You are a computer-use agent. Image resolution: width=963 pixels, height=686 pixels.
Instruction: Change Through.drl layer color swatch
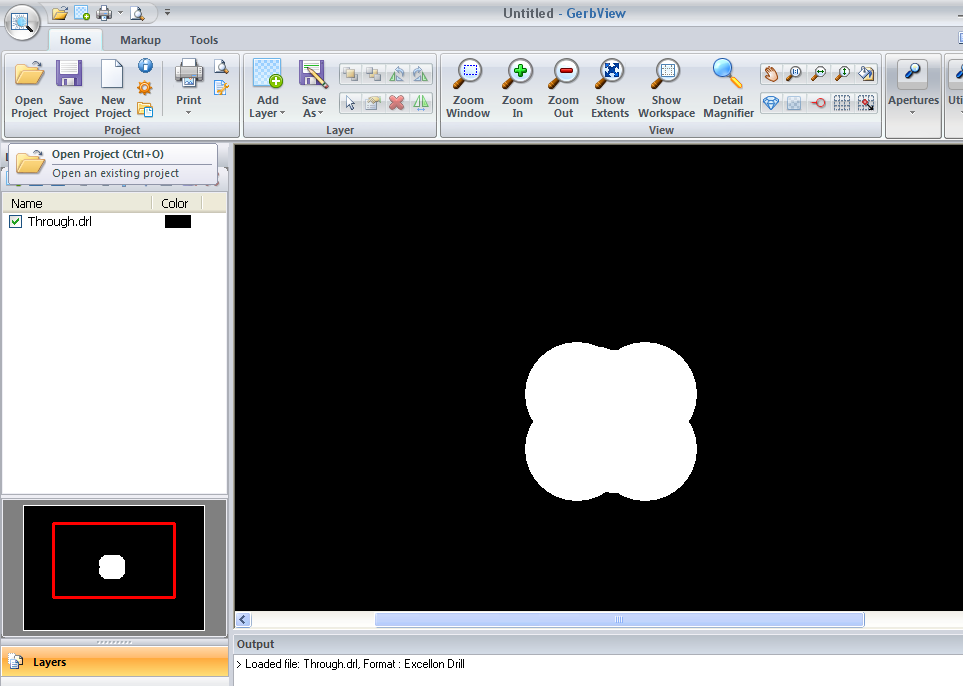pos(177,222)
